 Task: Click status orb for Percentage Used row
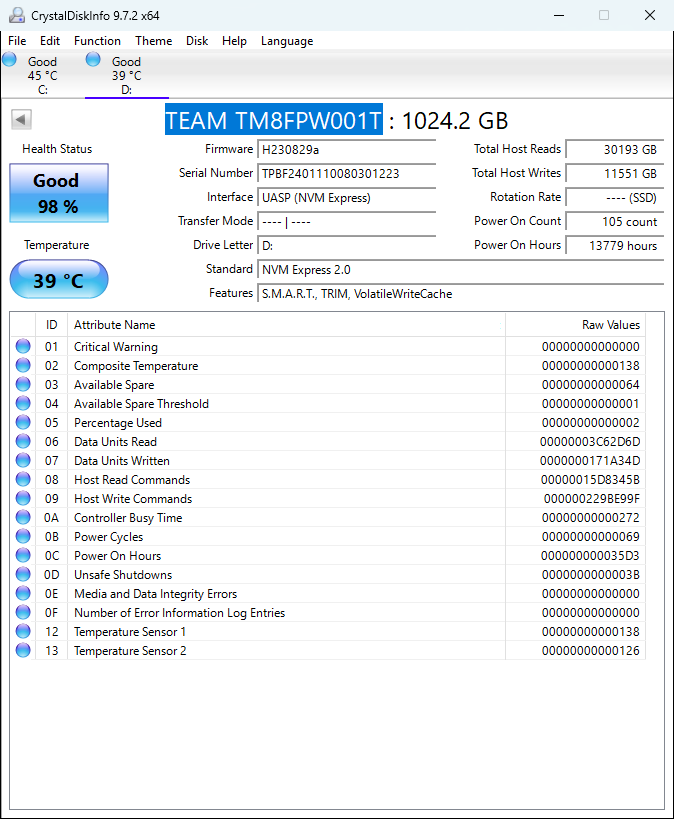(x=23, y=422)
